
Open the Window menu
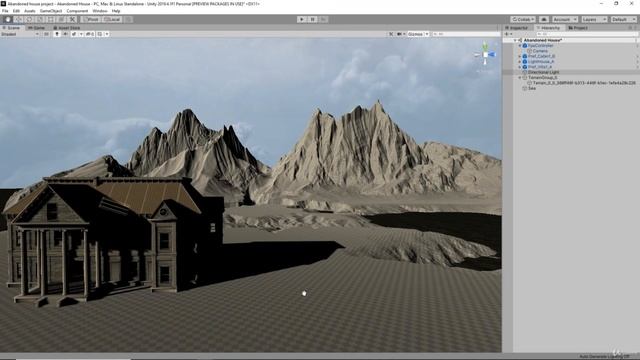point(100,11)
